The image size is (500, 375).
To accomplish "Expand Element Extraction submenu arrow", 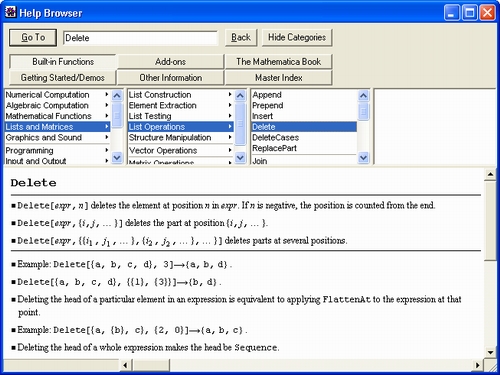I will pos(230,105).
